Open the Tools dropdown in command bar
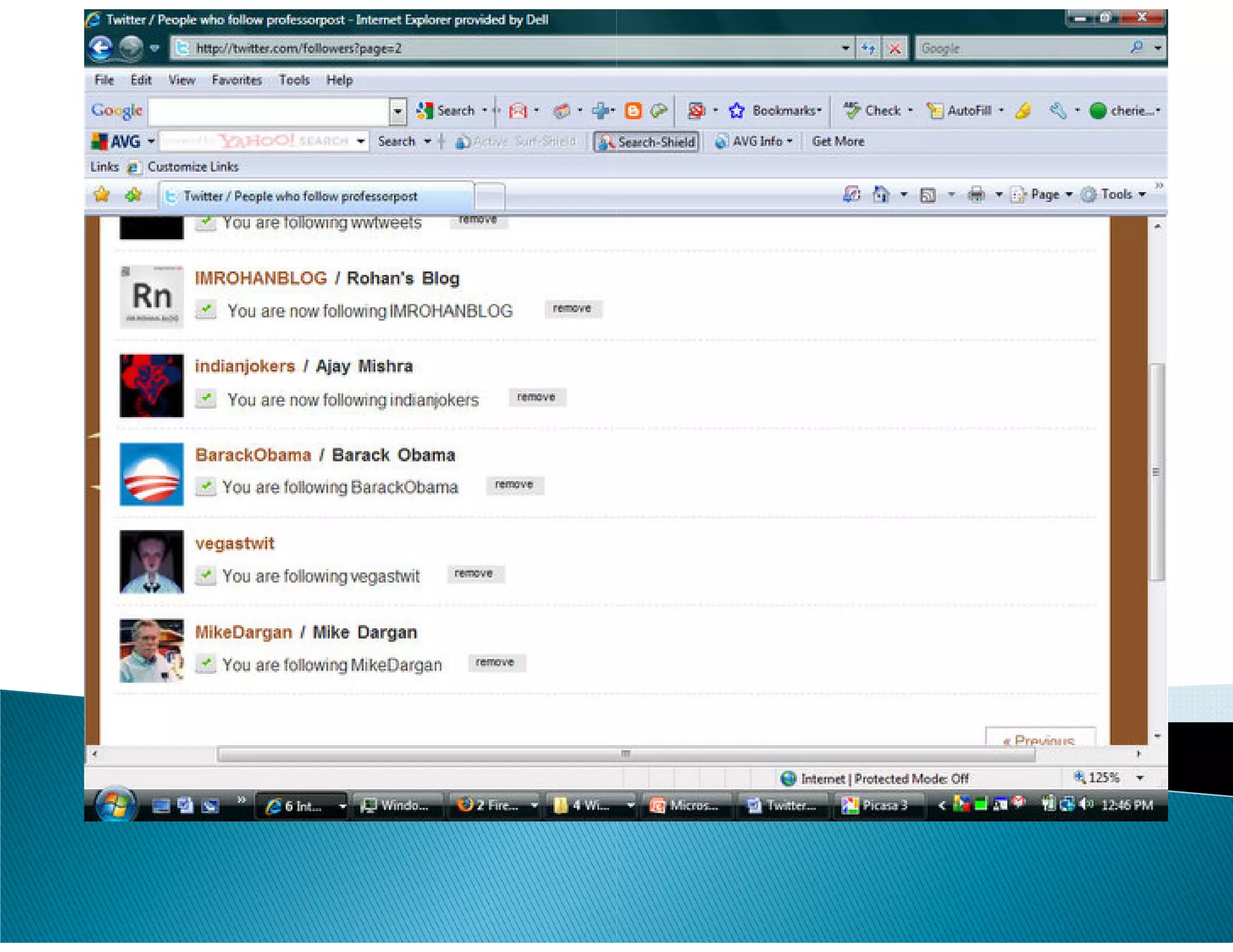Viewport: 1233px width, 952px height. coord(1113,194)
